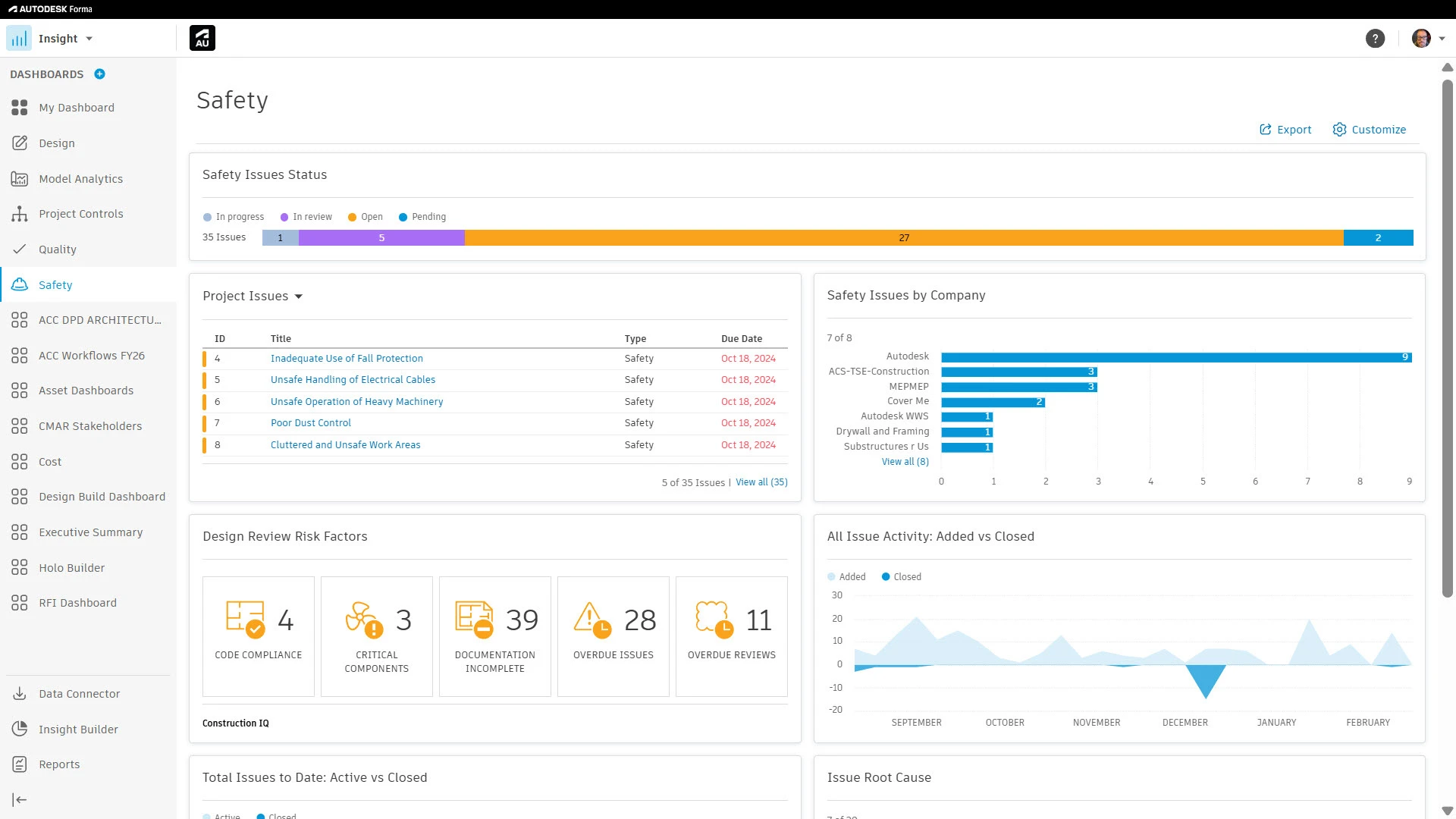
Task: Open Cluttered and Unsafe Work Areas issue
Action: (x=345, y=445)
